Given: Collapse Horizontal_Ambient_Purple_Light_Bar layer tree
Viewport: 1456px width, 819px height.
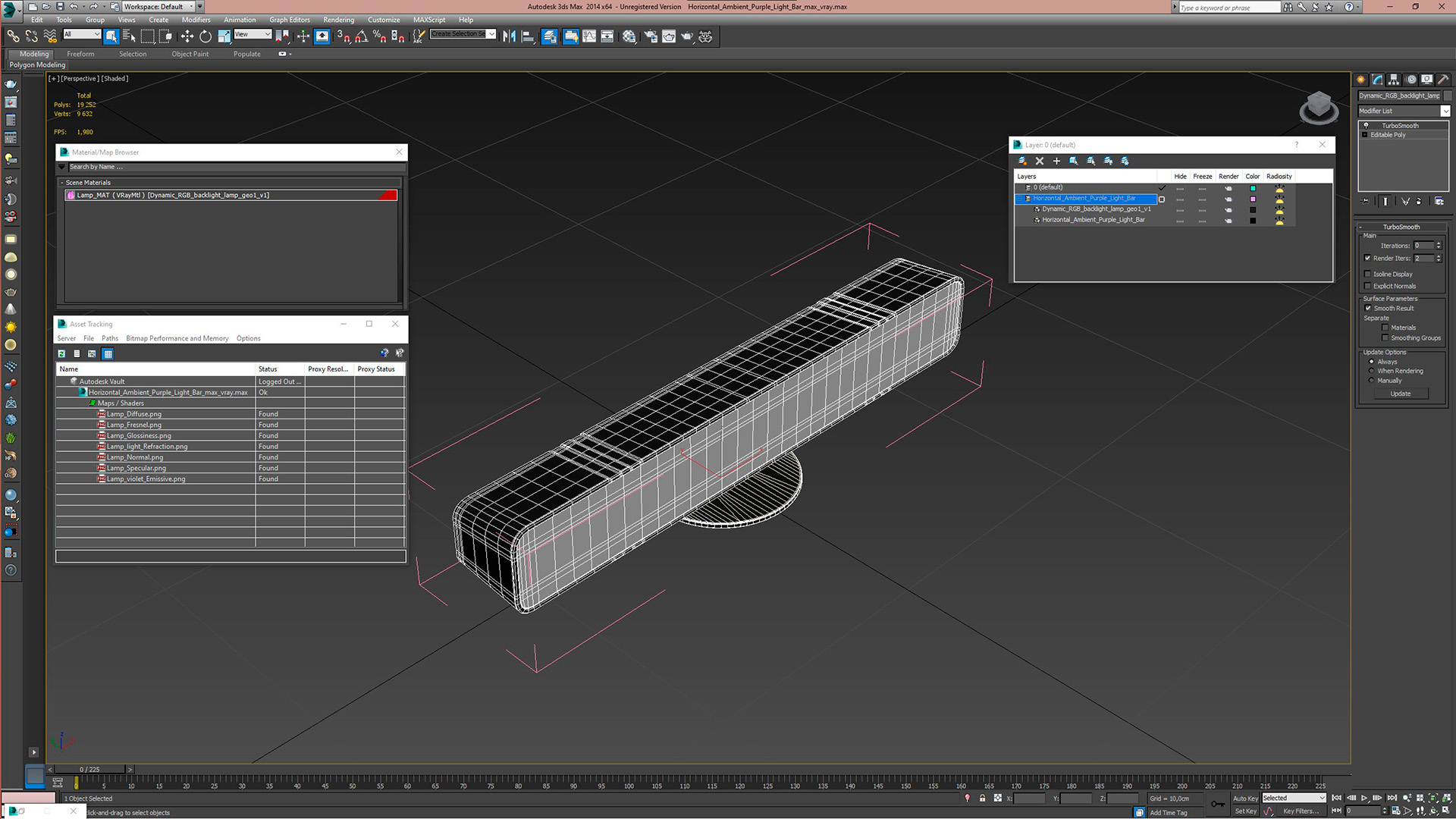Looking at the screenshot, I should coord(1020,199).
